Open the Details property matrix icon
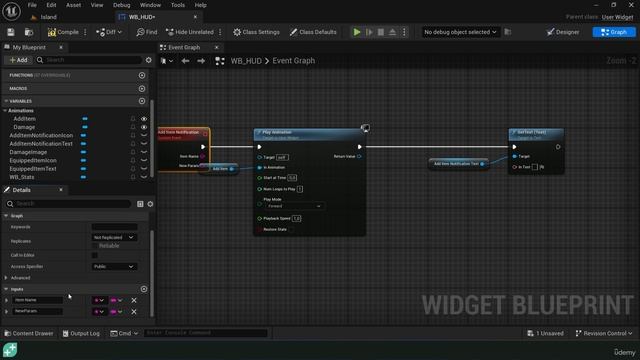This screenshot has width=640, height=360. pos(140,204)
